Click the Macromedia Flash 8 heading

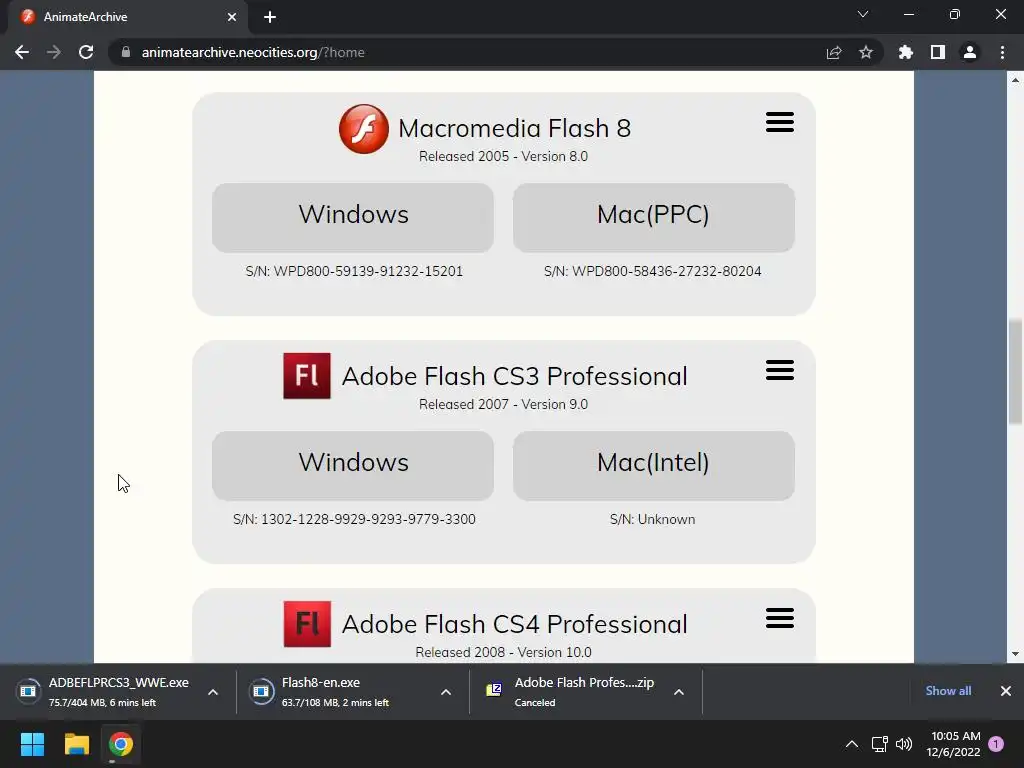[x=515, y=128]
